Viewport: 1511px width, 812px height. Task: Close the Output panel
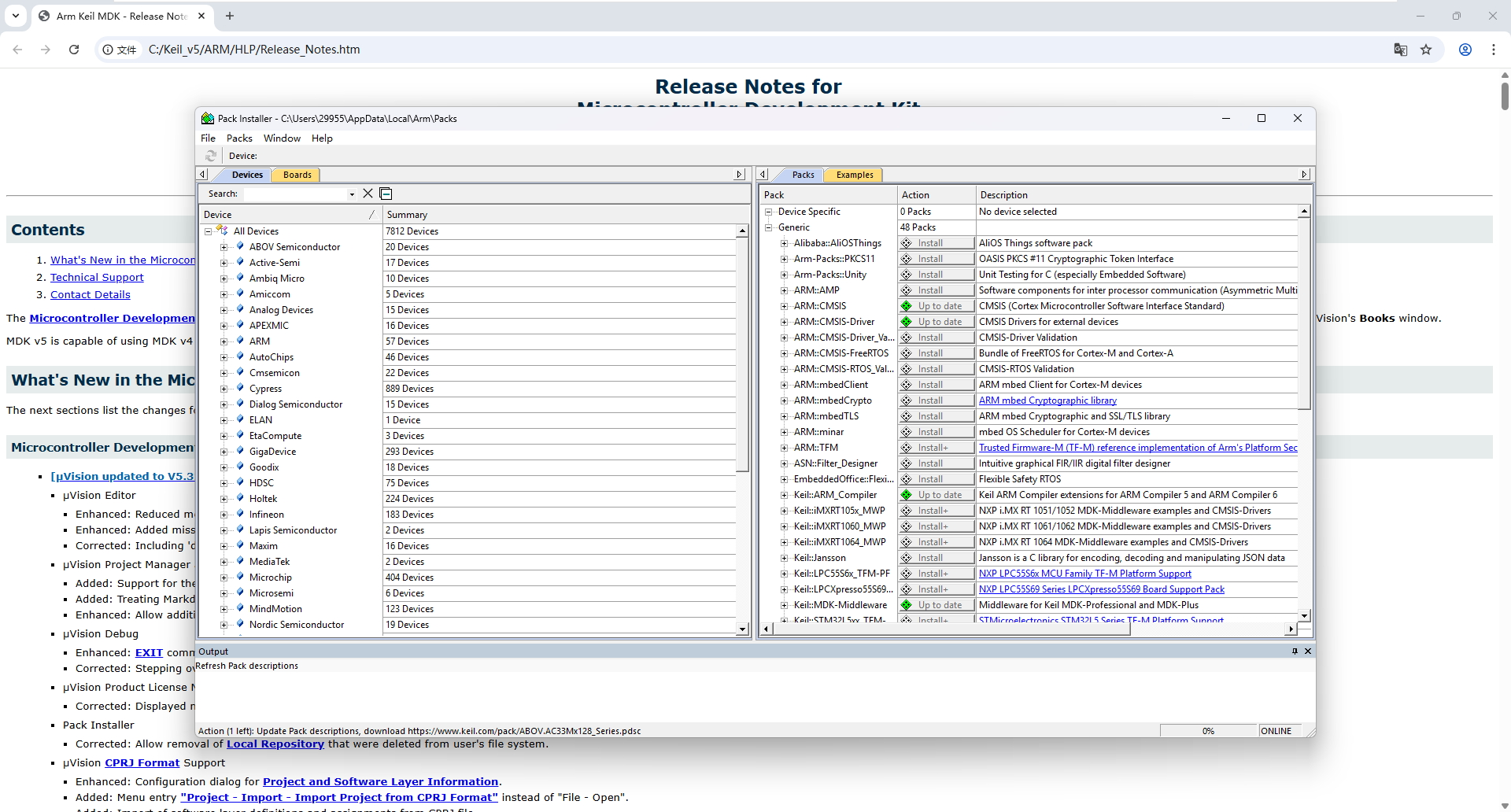[x=1308, y=651]
